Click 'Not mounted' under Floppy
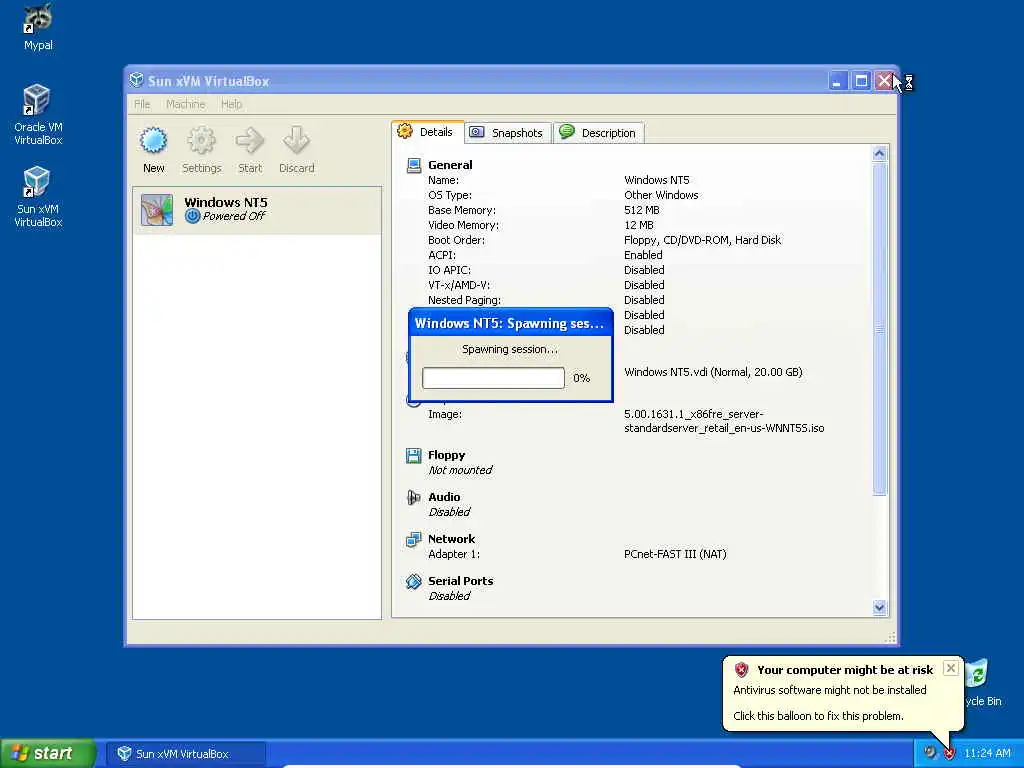Image resolution: width=1024 pixels, height=768 pixels. 460,470
